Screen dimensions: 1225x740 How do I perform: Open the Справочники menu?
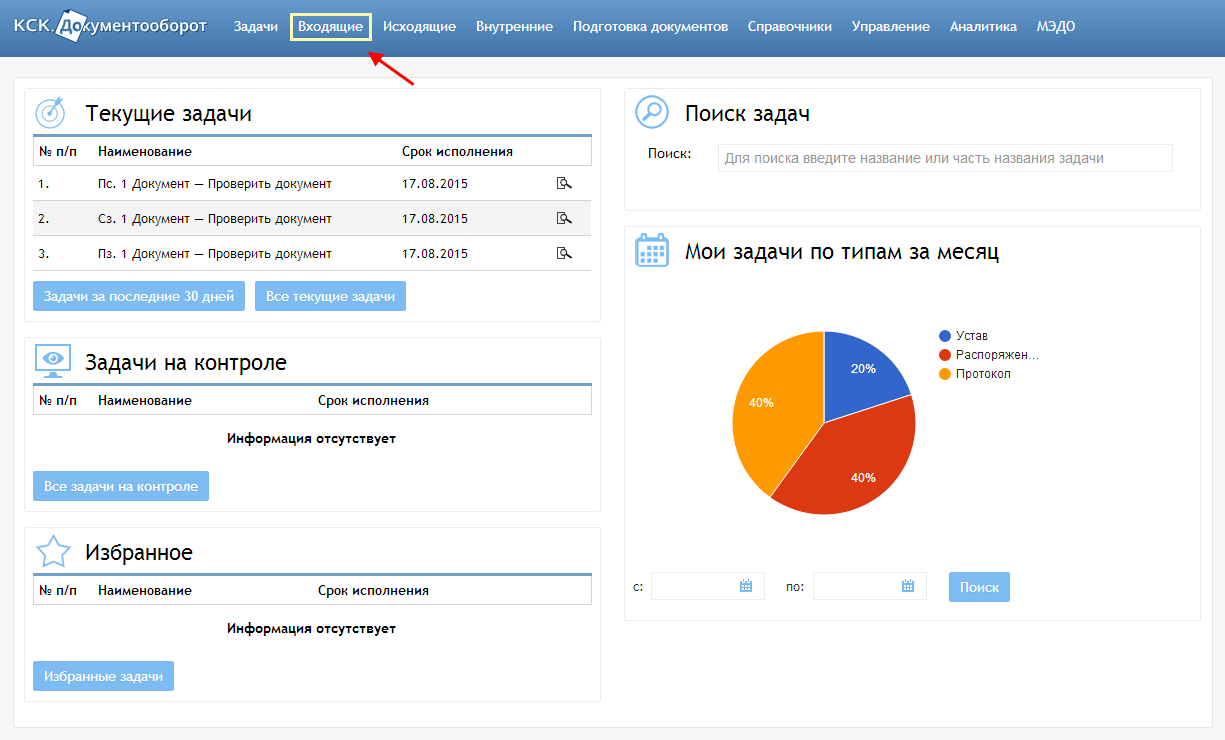(789, 27)
